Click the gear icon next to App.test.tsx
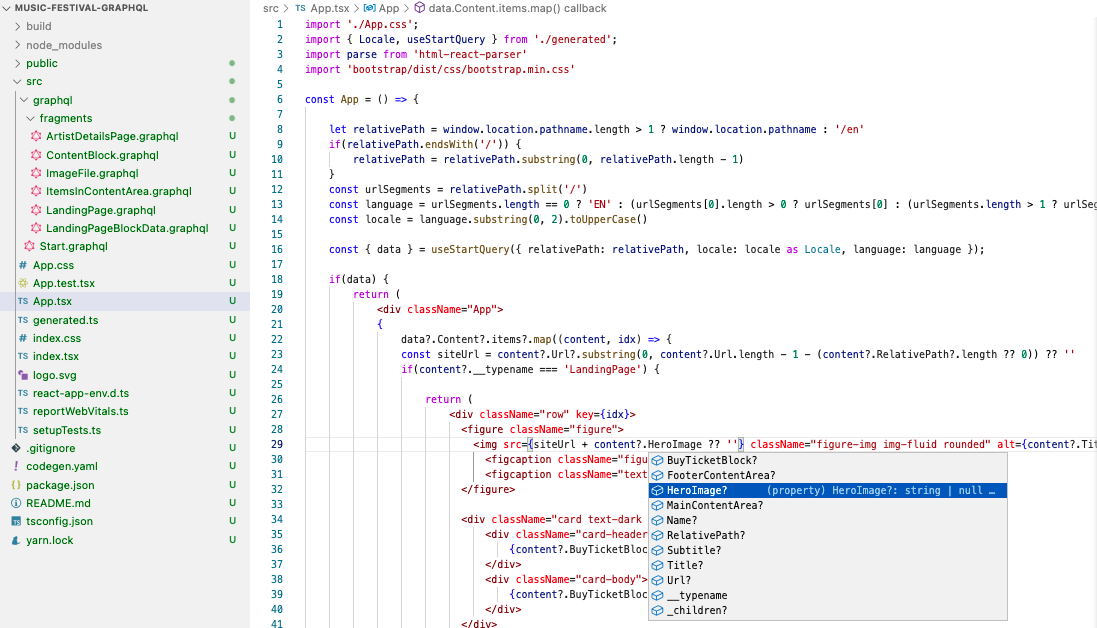Image resolution: width=1097 pixels, height=628 pixels. [23, 283]
